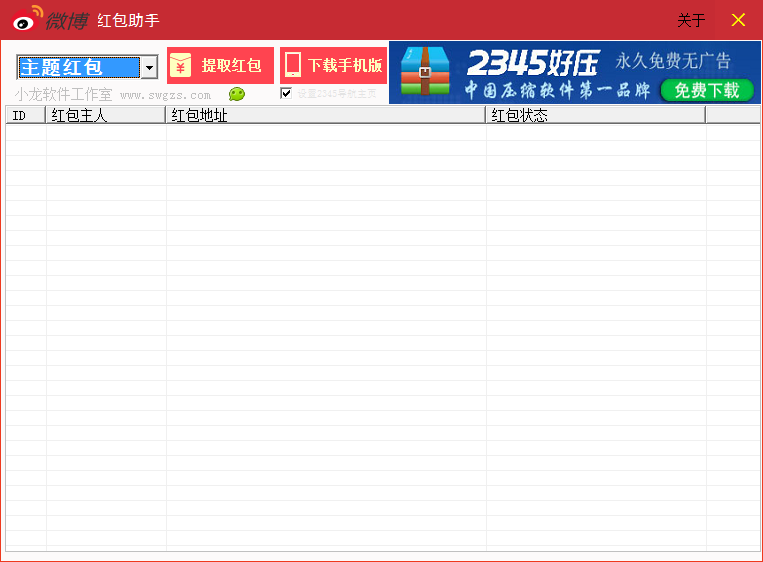
Task: Open the www.swgzs.com website link
Action: [165, 95]
